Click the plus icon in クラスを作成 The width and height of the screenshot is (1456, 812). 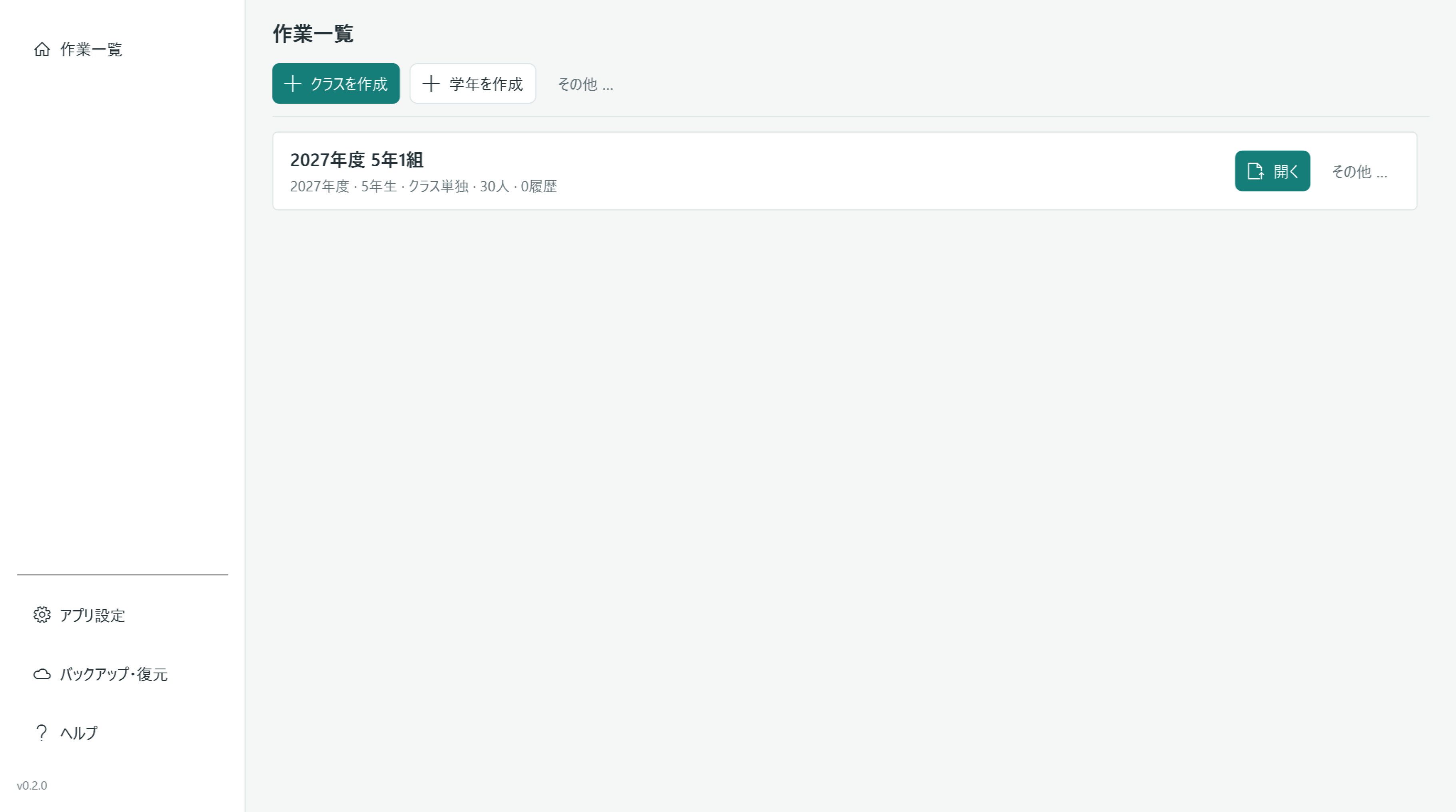(x=293, y=84)
